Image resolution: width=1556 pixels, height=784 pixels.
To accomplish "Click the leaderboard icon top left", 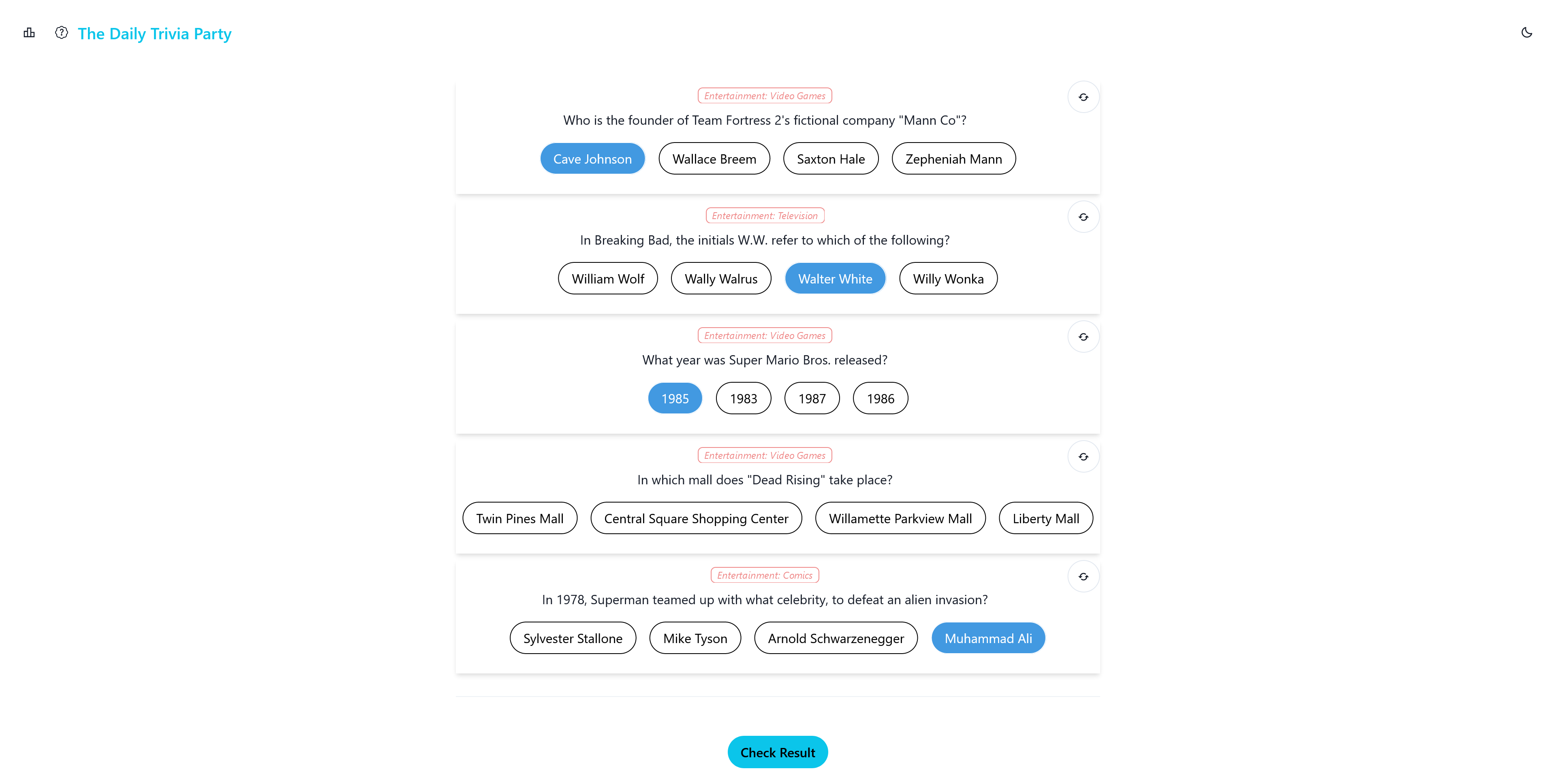I will coord(30,32).
